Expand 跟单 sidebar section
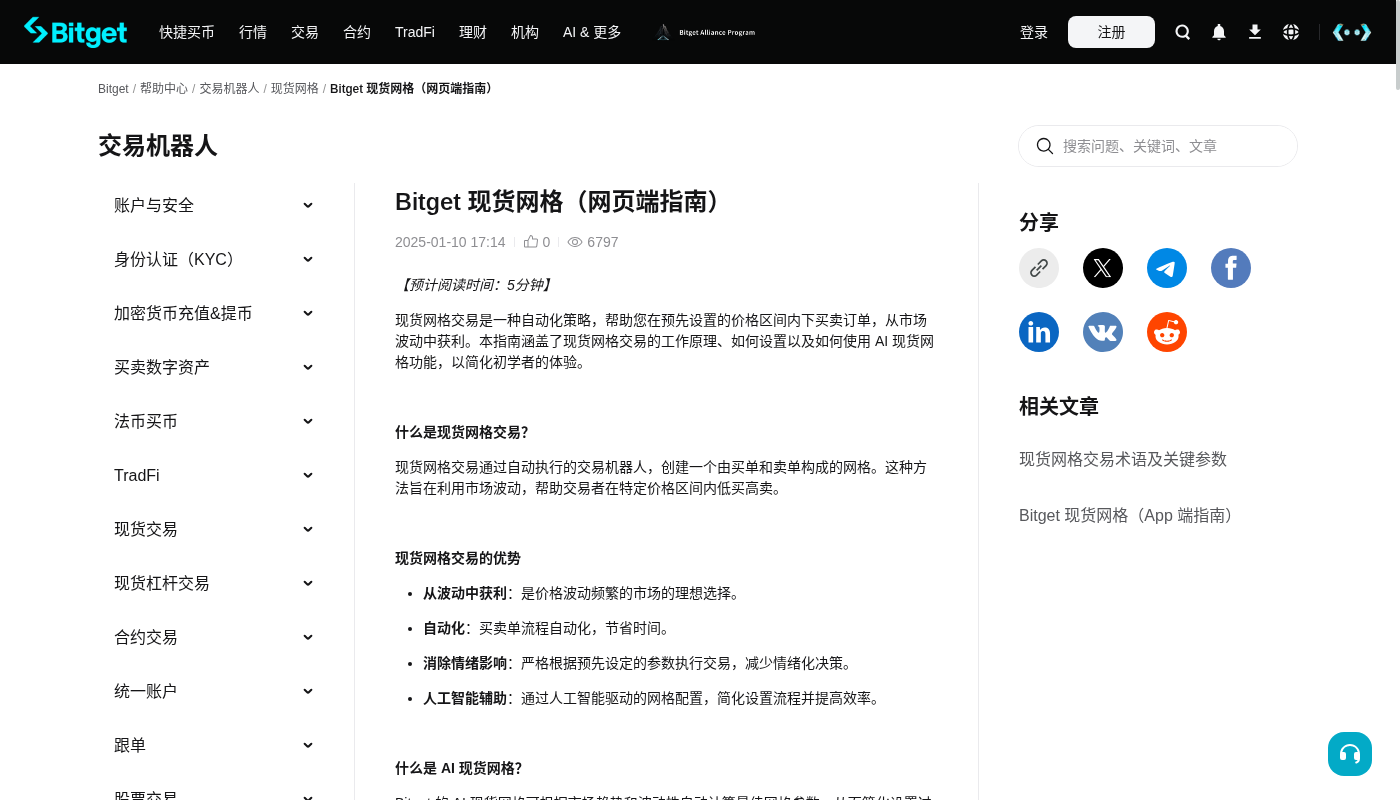 214,745
